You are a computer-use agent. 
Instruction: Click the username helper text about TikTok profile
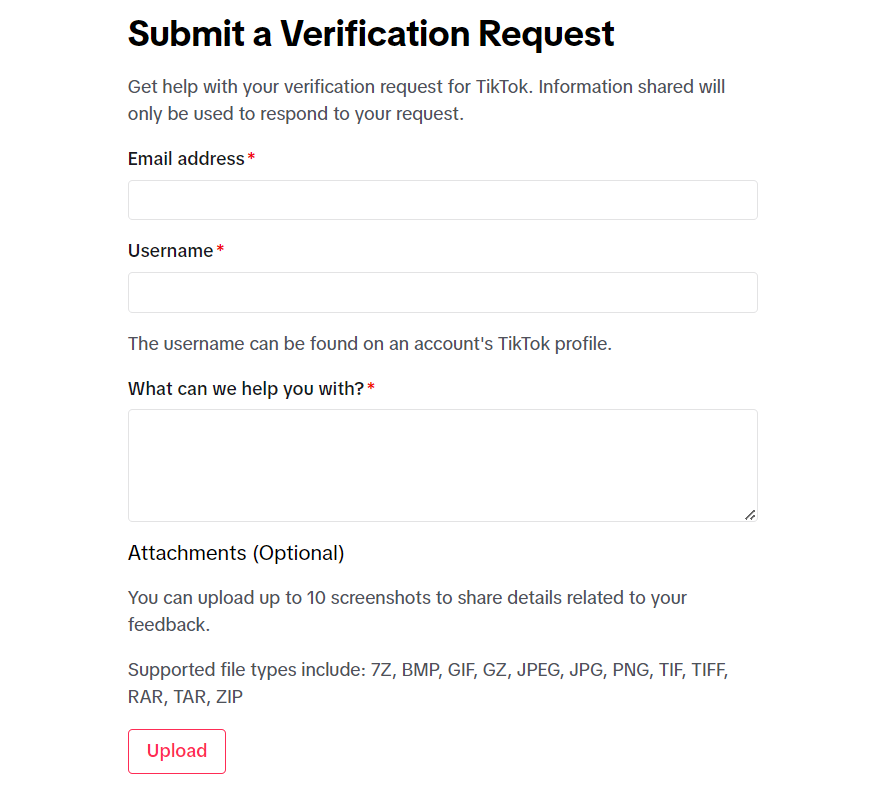point(369,344)
